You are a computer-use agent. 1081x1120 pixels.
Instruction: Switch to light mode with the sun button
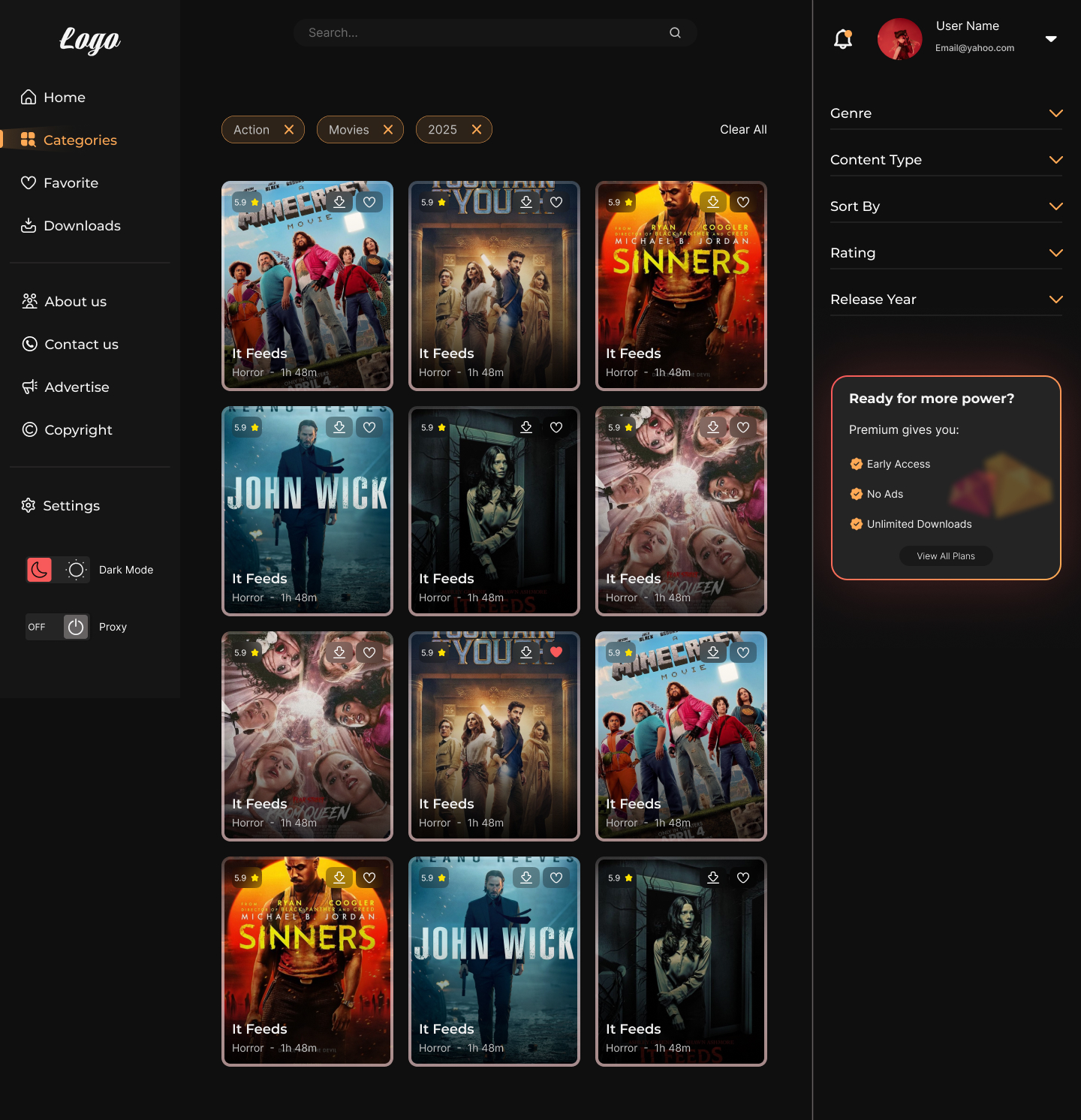coord(76,570)
